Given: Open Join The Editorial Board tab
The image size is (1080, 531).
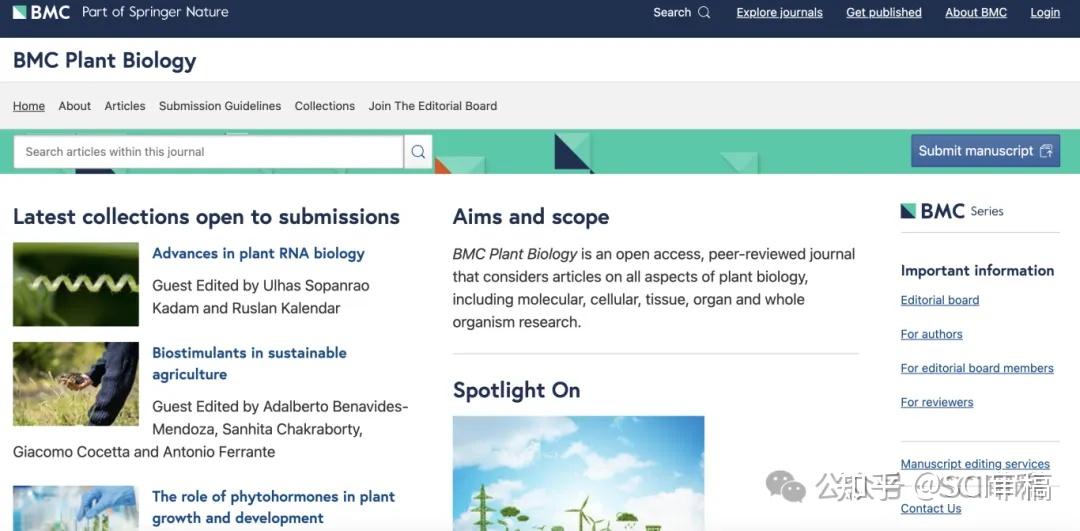Looking at the screenshot, I should [433, 106].
